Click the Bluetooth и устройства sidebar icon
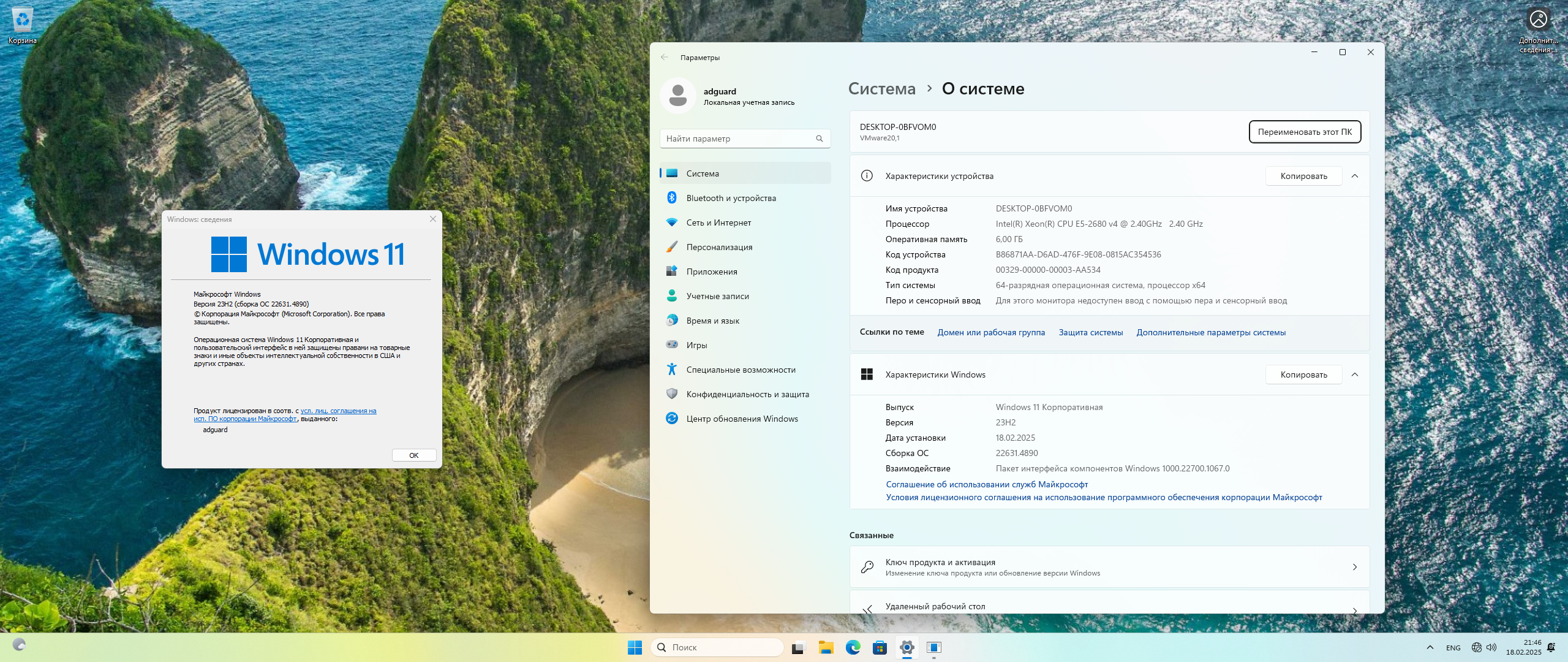Image resolution: width=1568 pixels, height=662 pixels. coord(672,197)
